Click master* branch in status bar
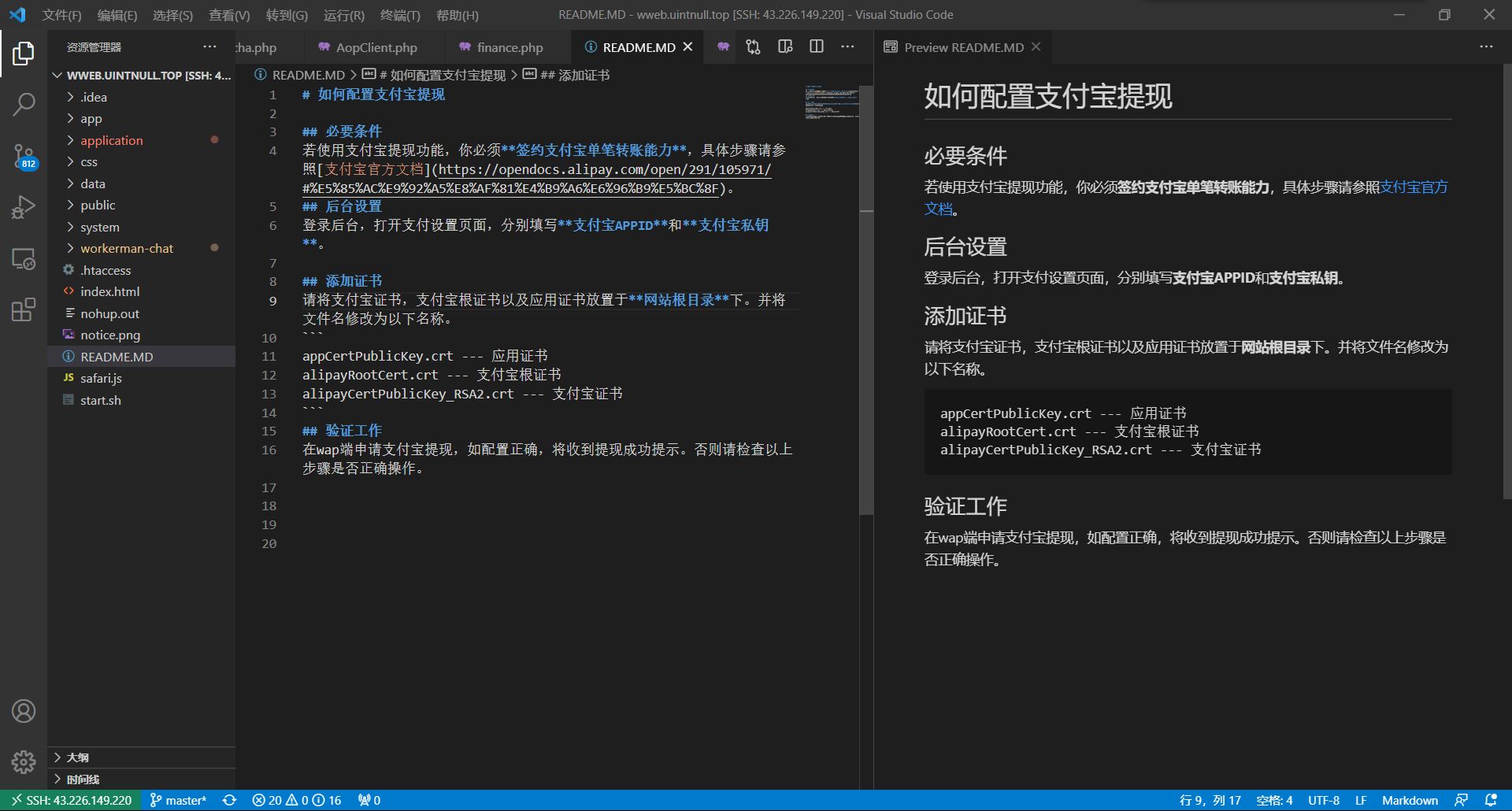This screenshot has width=1512, height=811. (178, 800)
